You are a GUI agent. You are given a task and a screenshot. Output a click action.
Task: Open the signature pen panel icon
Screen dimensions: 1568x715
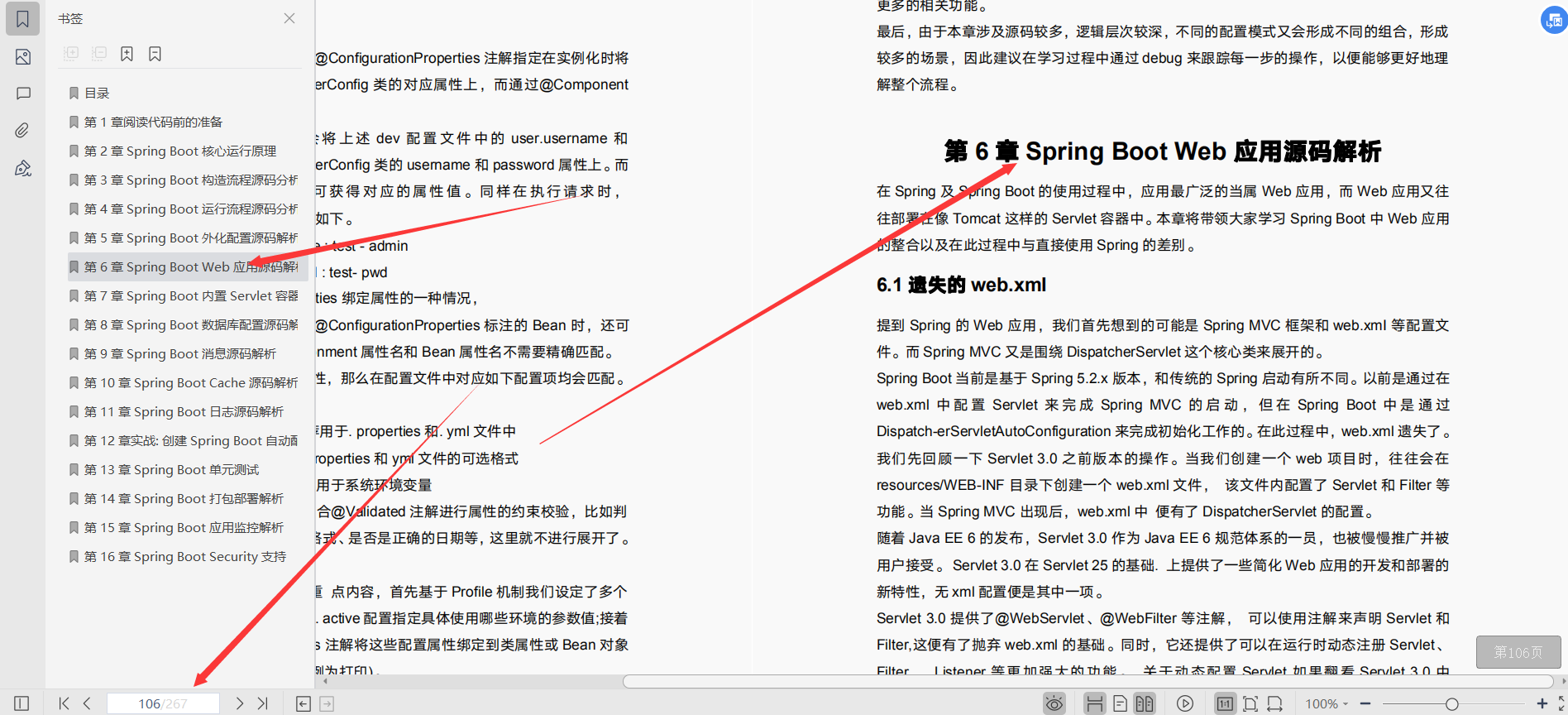22,168
